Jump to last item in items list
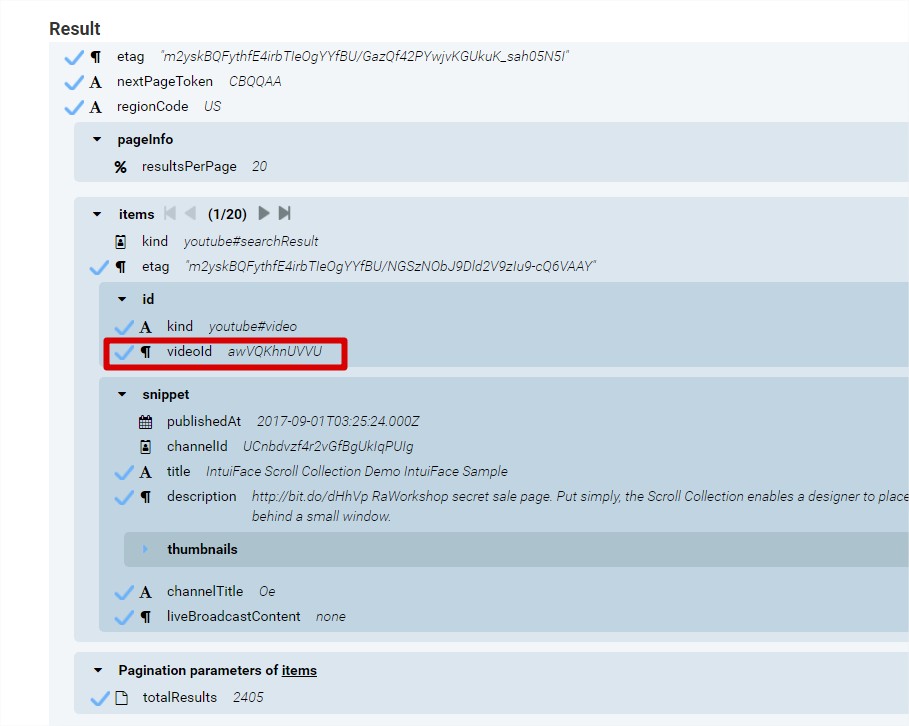The height and width of the screenshot is (726, 909). coord(285,213)
